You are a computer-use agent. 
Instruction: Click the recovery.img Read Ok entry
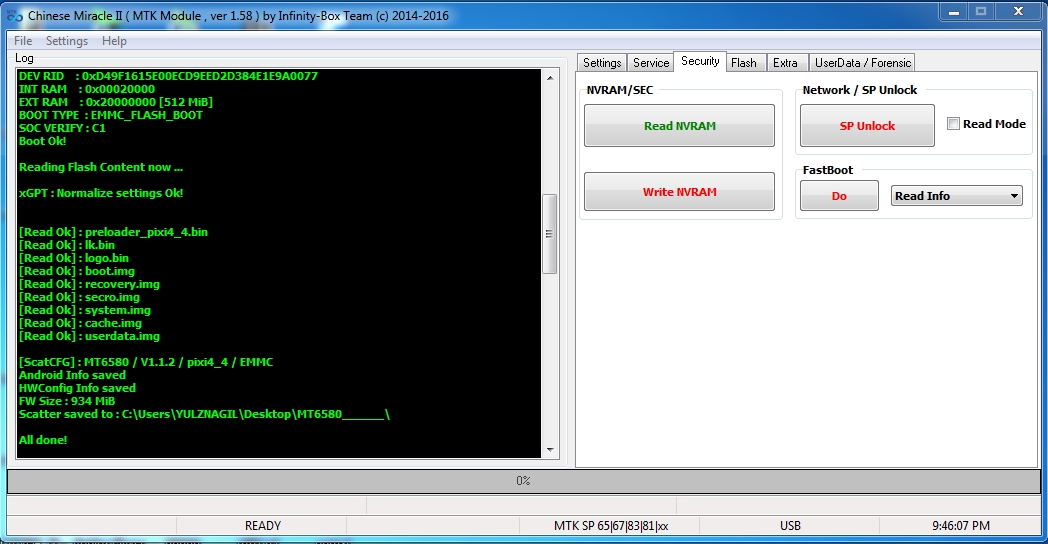[x=90, y=284]
